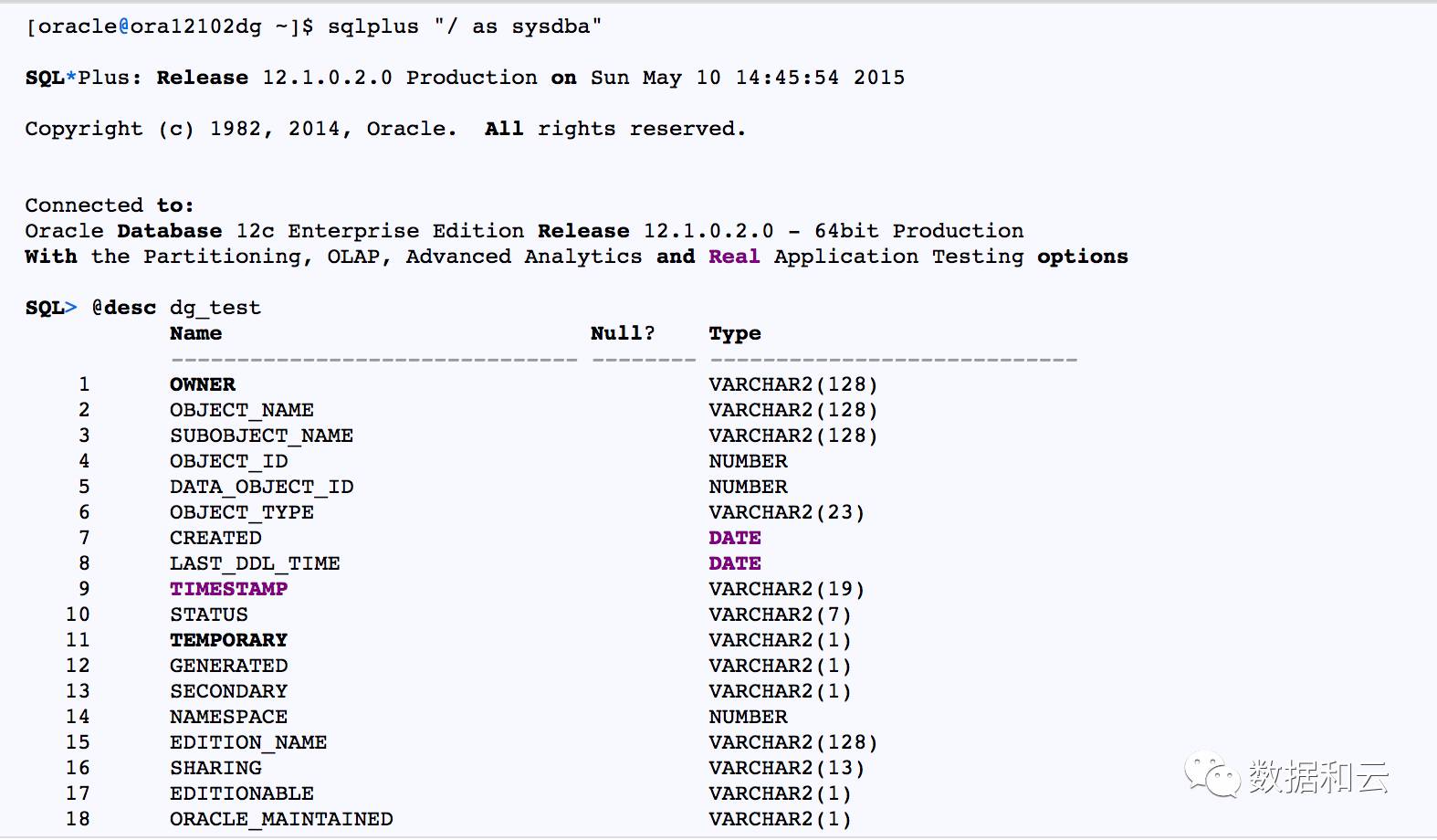
Task: Click the VARCHAR2(13) type value
Action: point(787,768)
